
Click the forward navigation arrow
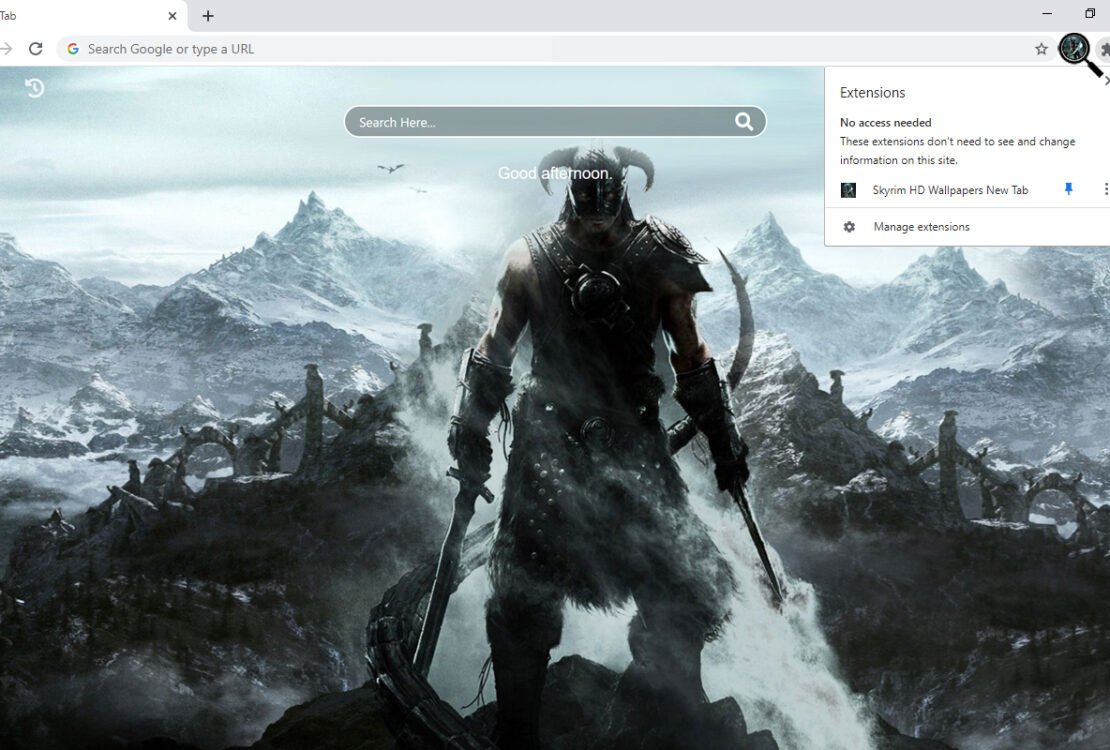pyautogui.click(x=6, y=49)
